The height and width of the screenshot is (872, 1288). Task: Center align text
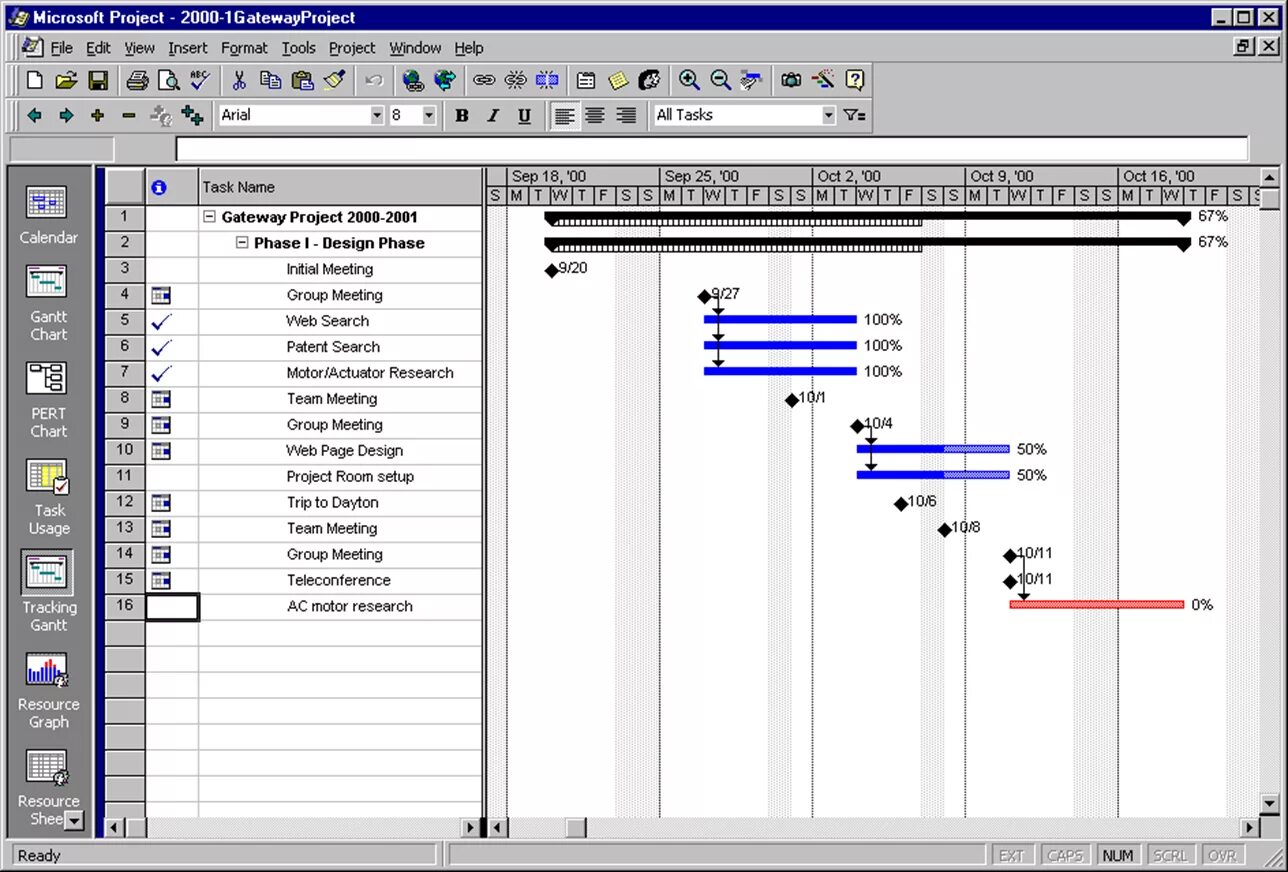(x=595, y=116)
